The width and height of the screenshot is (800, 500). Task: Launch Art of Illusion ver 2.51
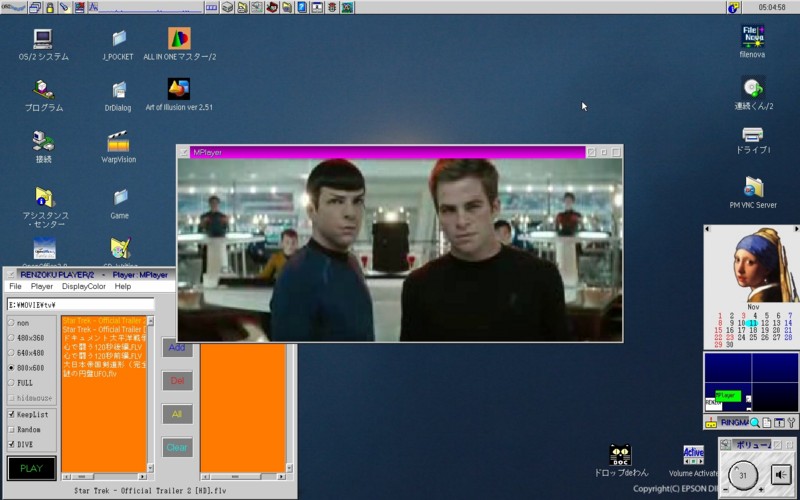179,89
